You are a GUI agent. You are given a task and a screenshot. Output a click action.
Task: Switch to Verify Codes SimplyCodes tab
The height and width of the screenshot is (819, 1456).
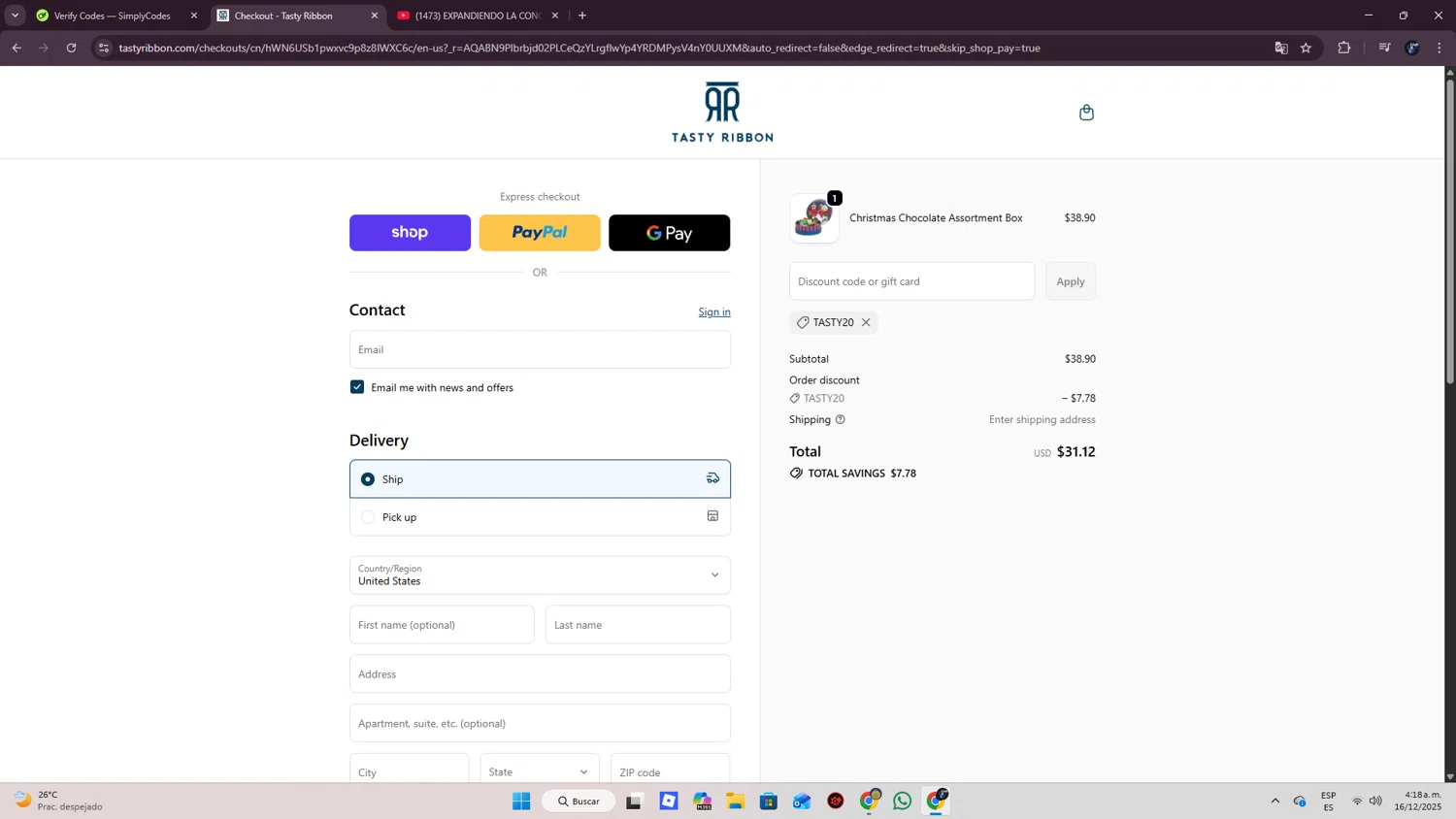[x=112, y=16]
